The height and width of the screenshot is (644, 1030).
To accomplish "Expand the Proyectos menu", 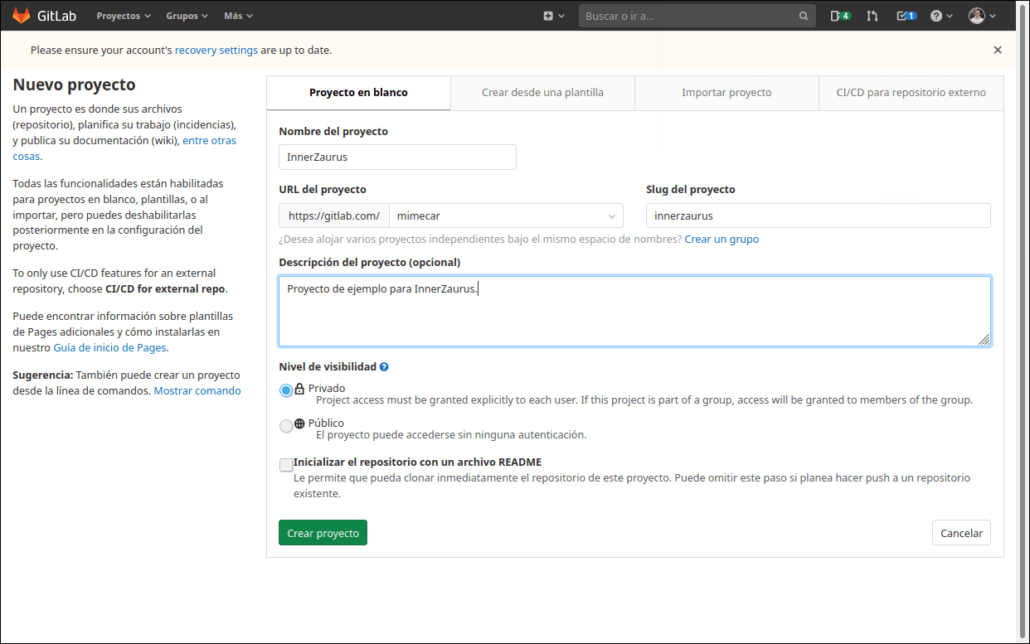I will tap(123, 16).
